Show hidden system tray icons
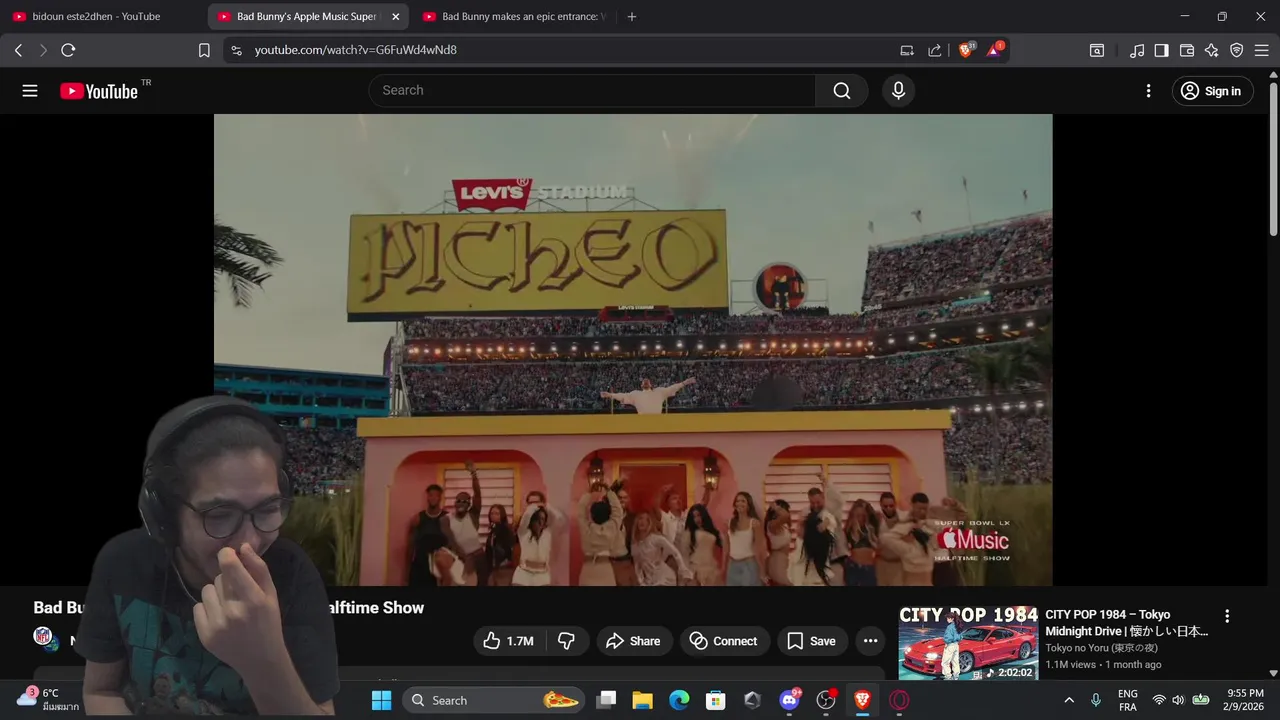 point(1069,700)
